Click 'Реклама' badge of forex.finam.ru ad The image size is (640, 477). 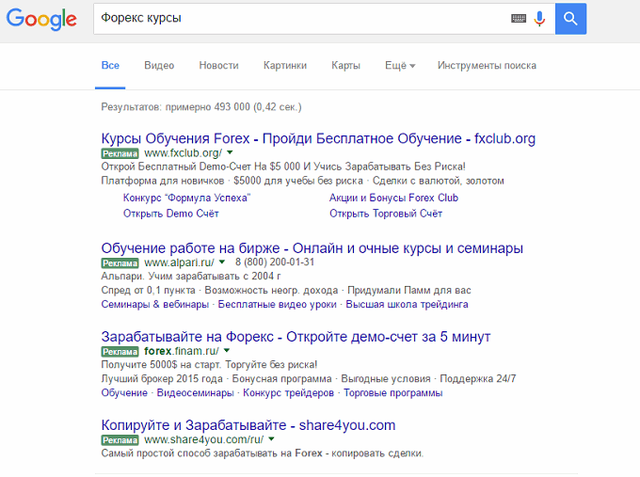click(x=120, y=351)
